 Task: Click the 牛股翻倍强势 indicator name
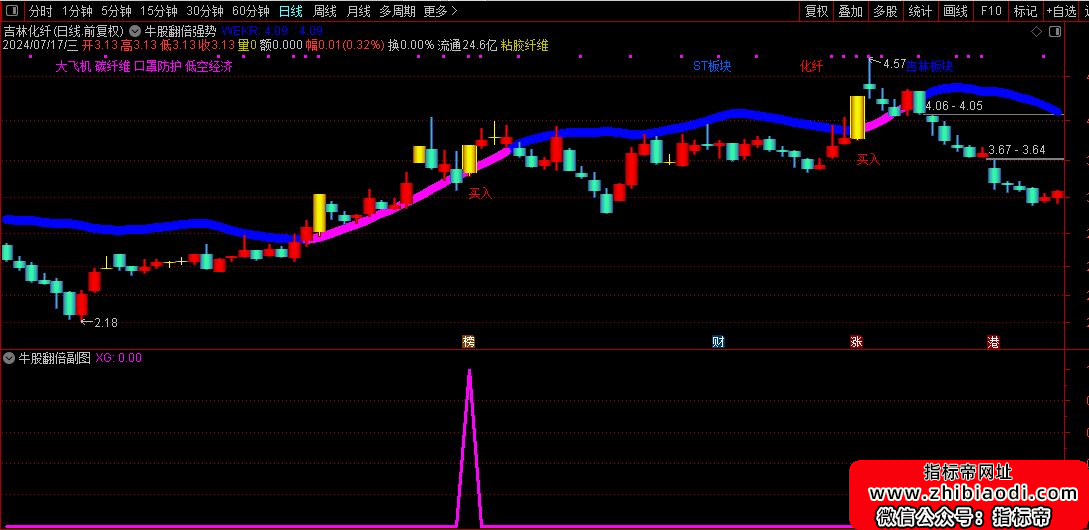click(181, 31)
